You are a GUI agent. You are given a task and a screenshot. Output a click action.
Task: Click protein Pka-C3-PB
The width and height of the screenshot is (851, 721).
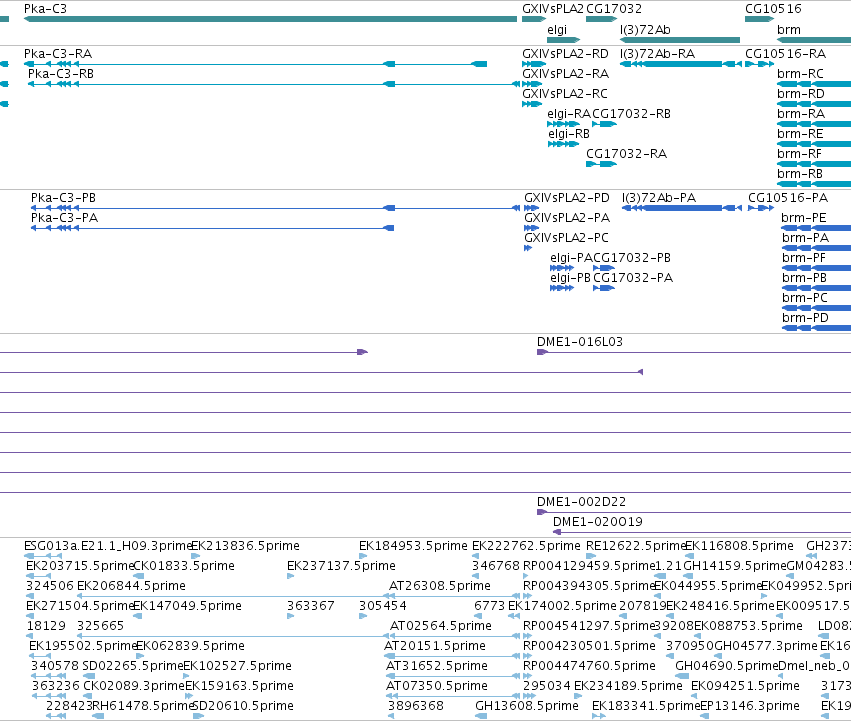coord(275,208)
